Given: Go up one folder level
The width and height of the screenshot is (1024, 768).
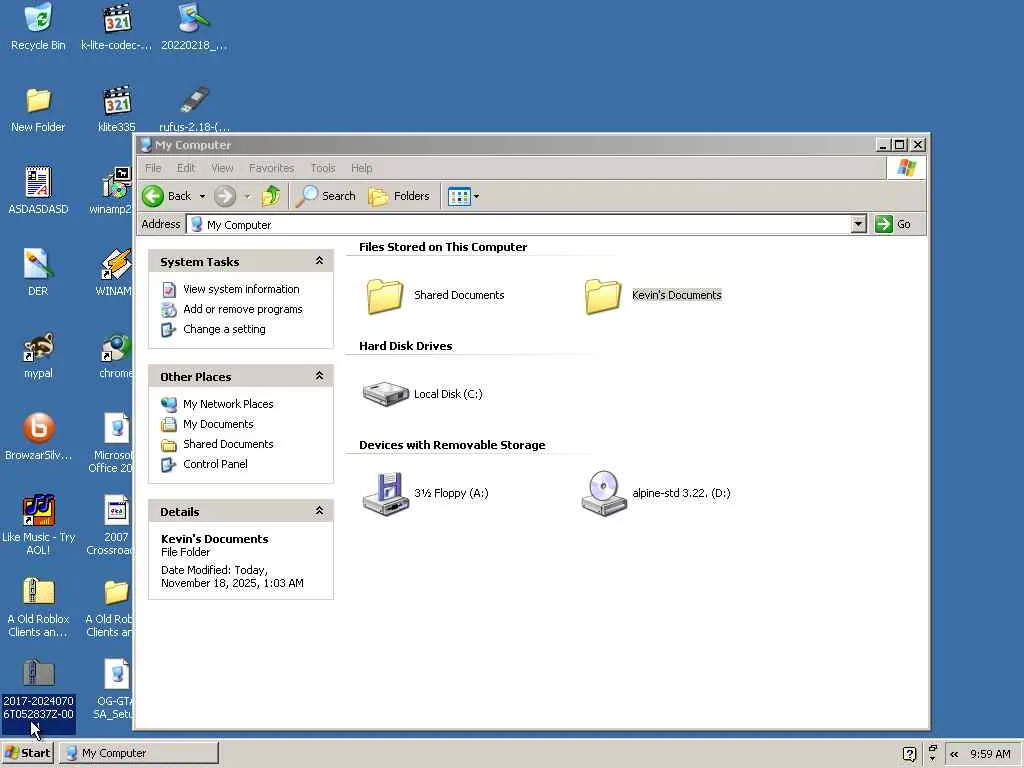Looking at the screenshot, I should 270,196.
